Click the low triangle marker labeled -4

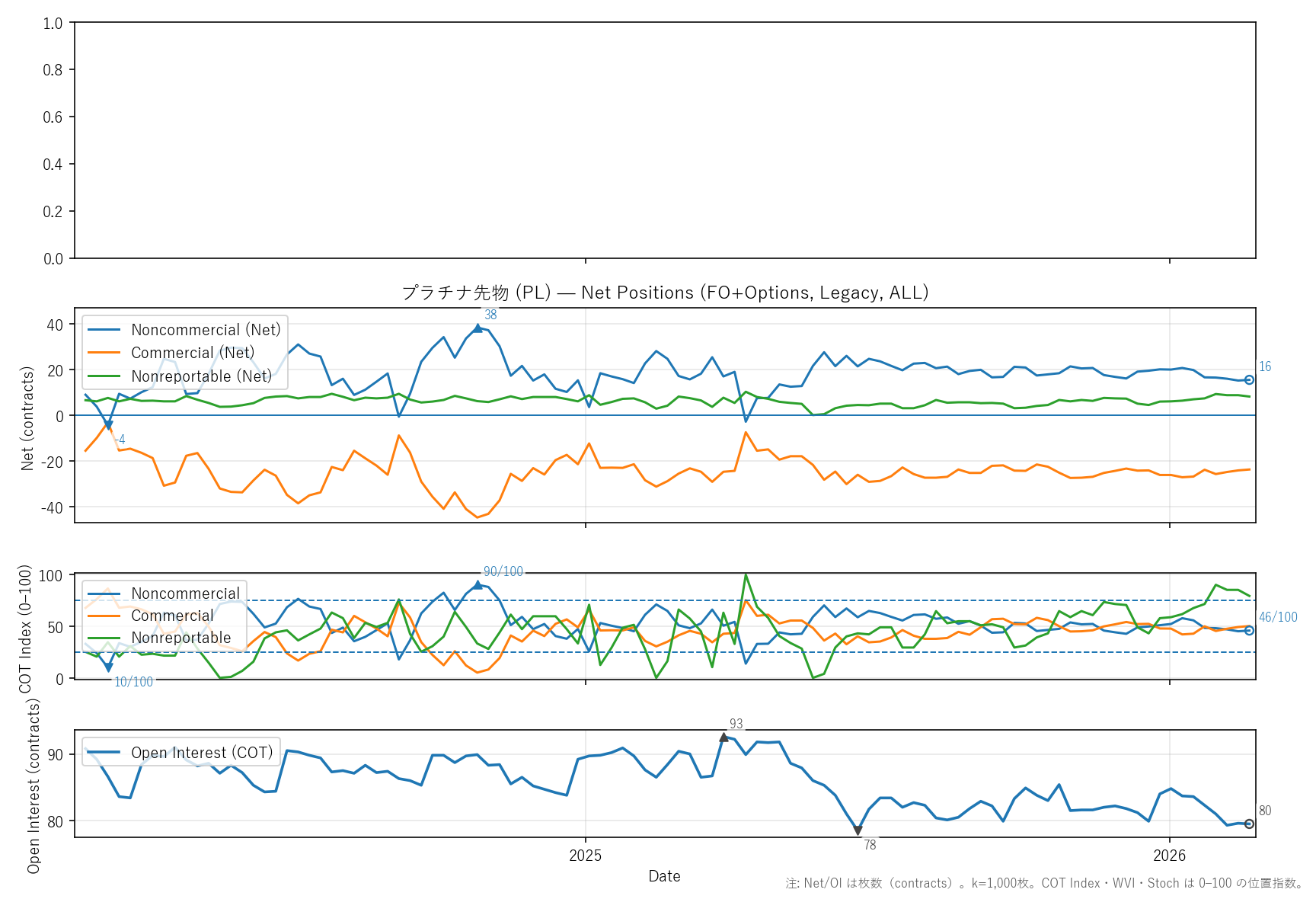tap(108, 426)
